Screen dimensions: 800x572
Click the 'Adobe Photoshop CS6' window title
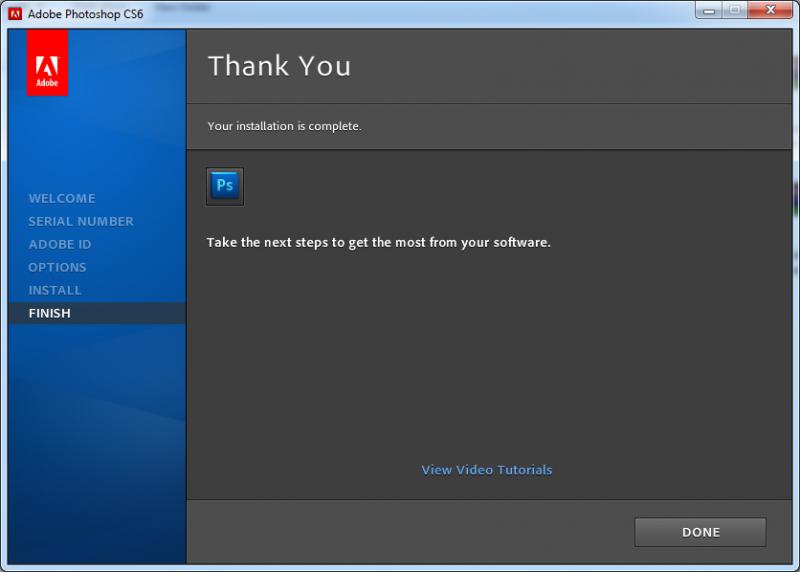click(x=86, y=14)
